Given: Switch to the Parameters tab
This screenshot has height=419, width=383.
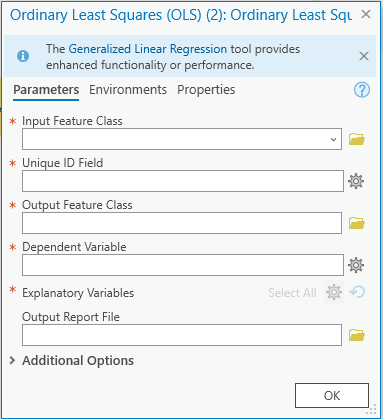Looking at the screenshot, I should (x=46, y=90).
